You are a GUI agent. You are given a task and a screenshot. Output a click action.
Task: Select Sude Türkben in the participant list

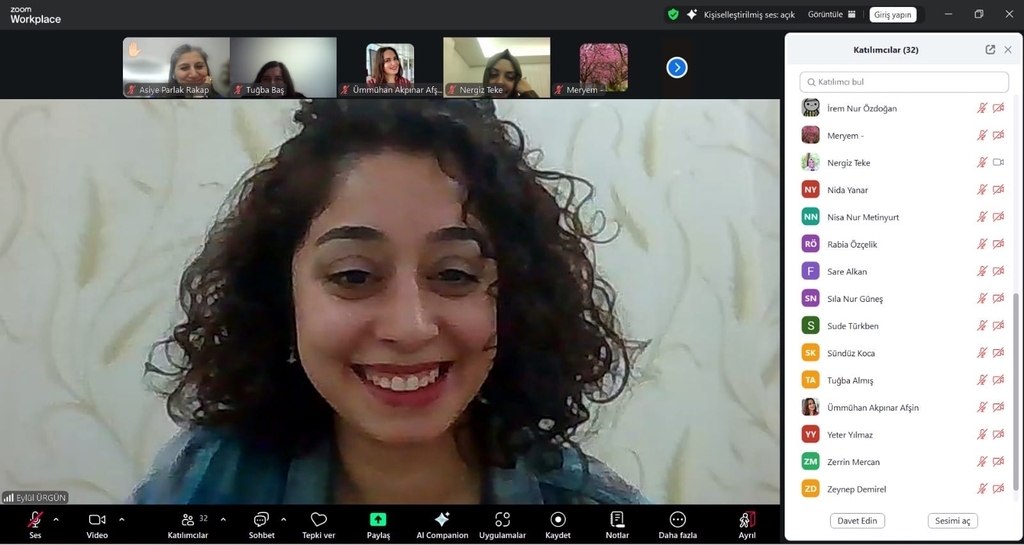pos(853,326)
